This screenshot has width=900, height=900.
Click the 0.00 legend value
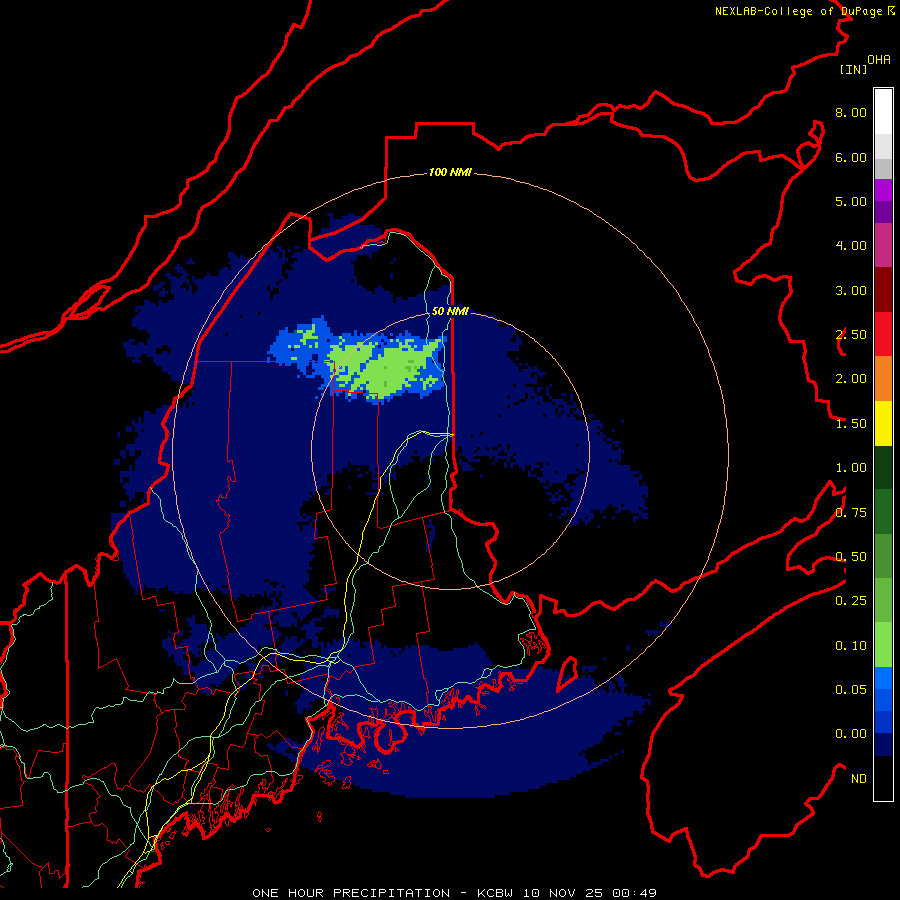pyautogui.click(x=851, y=734)
